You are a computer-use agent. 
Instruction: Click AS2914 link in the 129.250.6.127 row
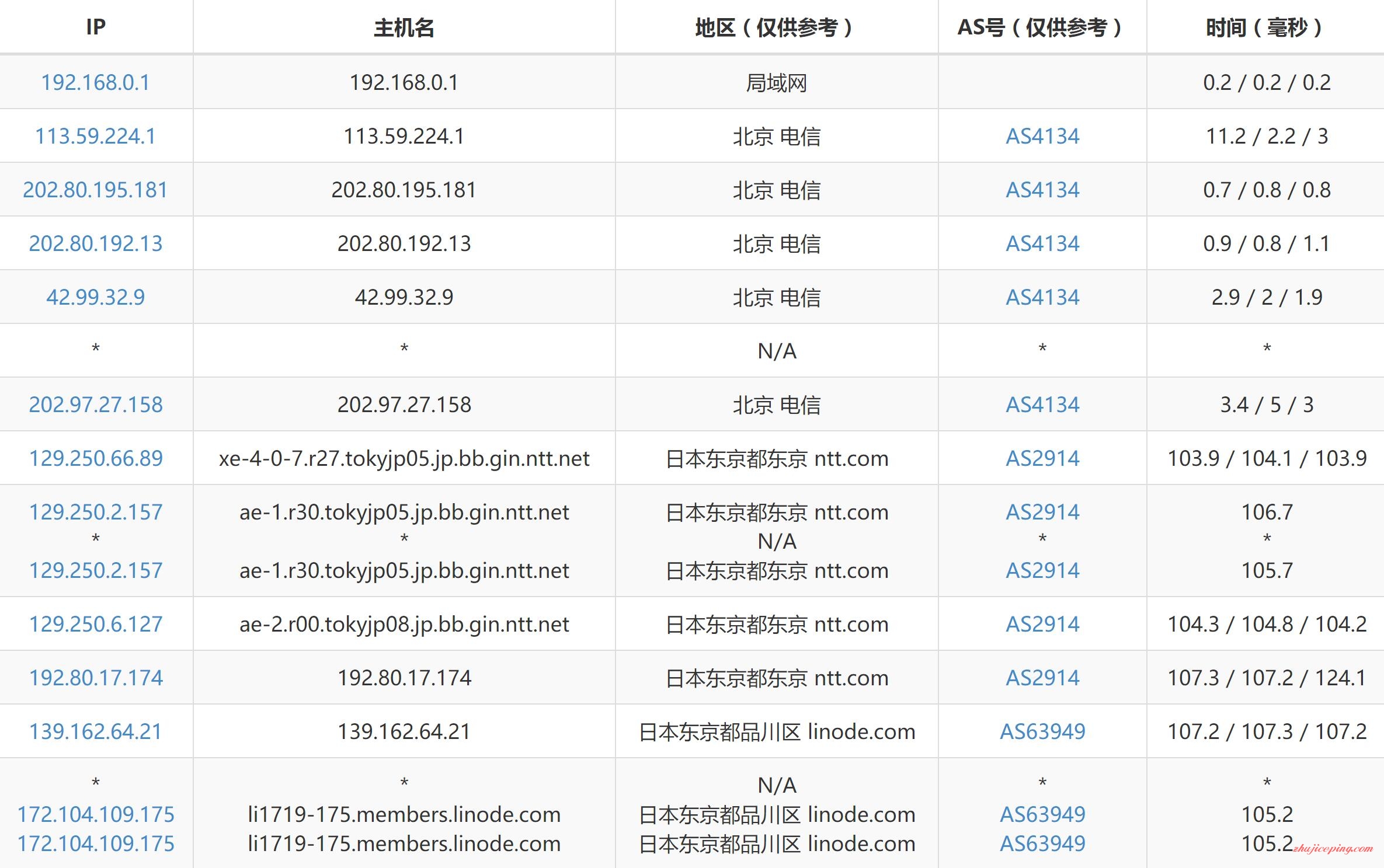coord(1042,624)
